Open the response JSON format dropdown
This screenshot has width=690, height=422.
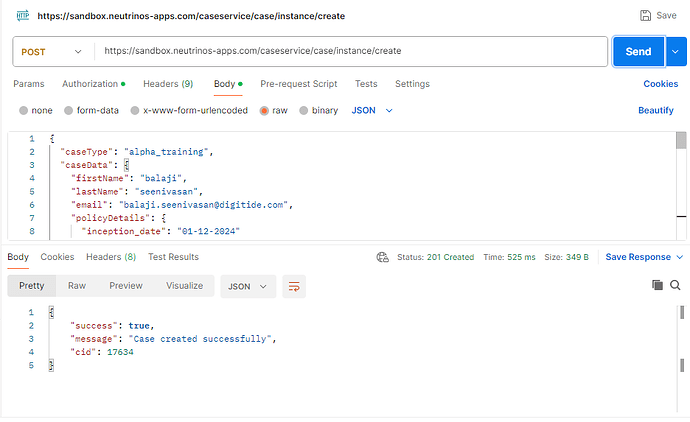(x=248, y=286)
